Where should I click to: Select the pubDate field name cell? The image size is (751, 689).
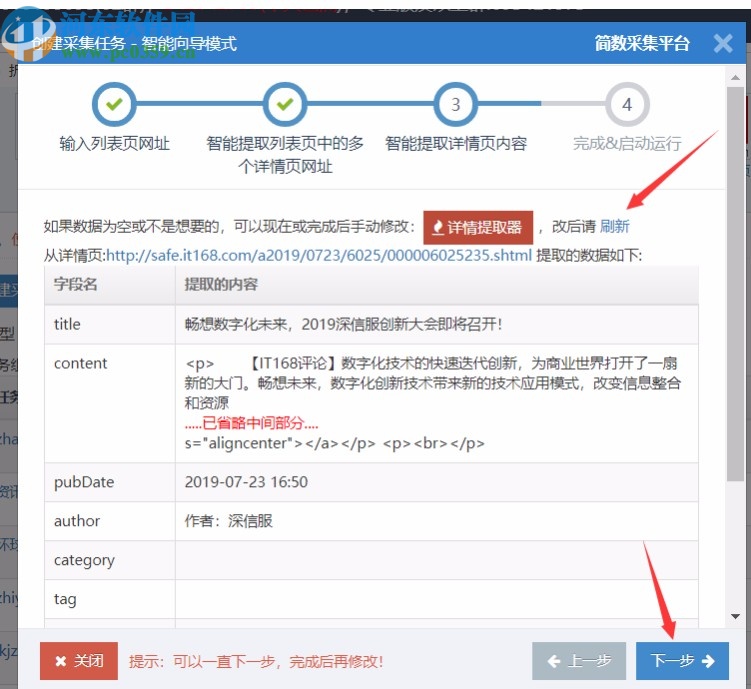pyautogui.click(x=110, y=482)
